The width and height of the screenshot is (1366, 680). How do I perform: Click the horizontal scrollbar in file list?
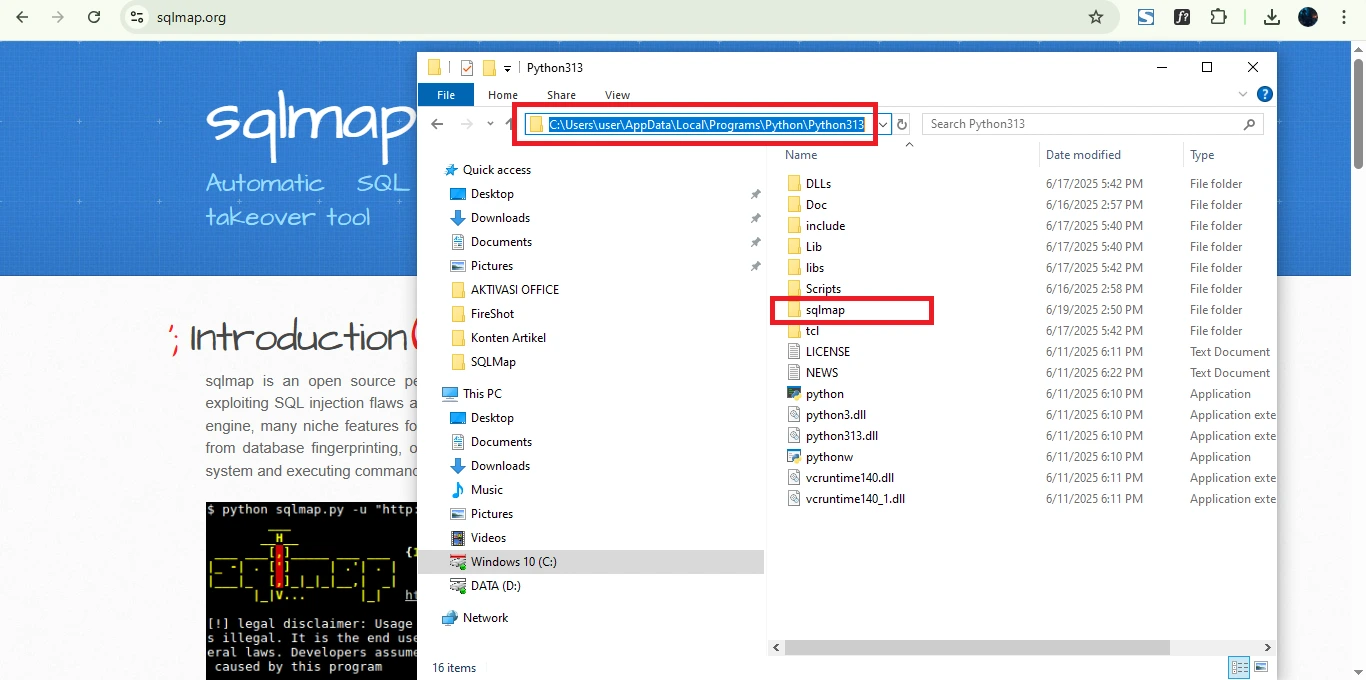(x=977, y=647)
